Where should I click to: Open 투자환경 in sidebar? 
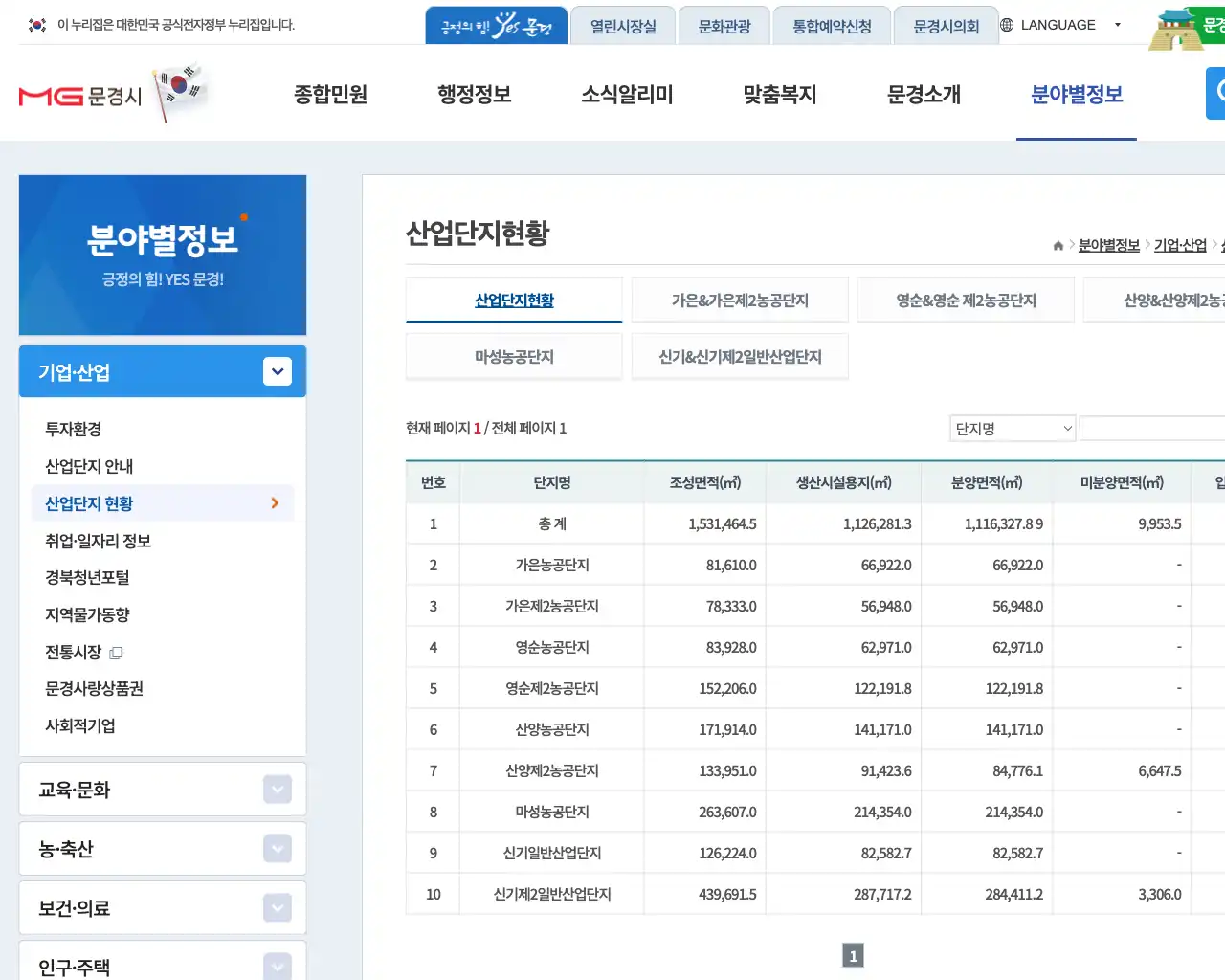[74, 429]
